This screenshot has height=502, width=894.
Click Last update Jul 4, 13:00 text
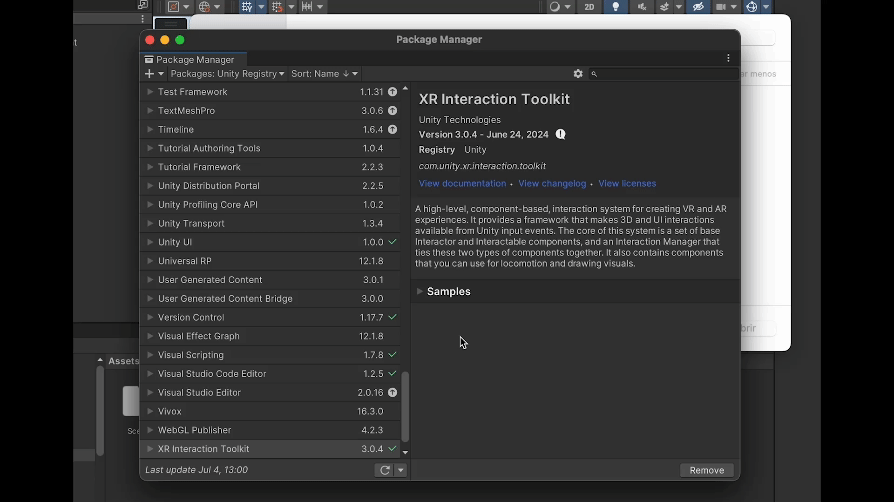[197, 470]
